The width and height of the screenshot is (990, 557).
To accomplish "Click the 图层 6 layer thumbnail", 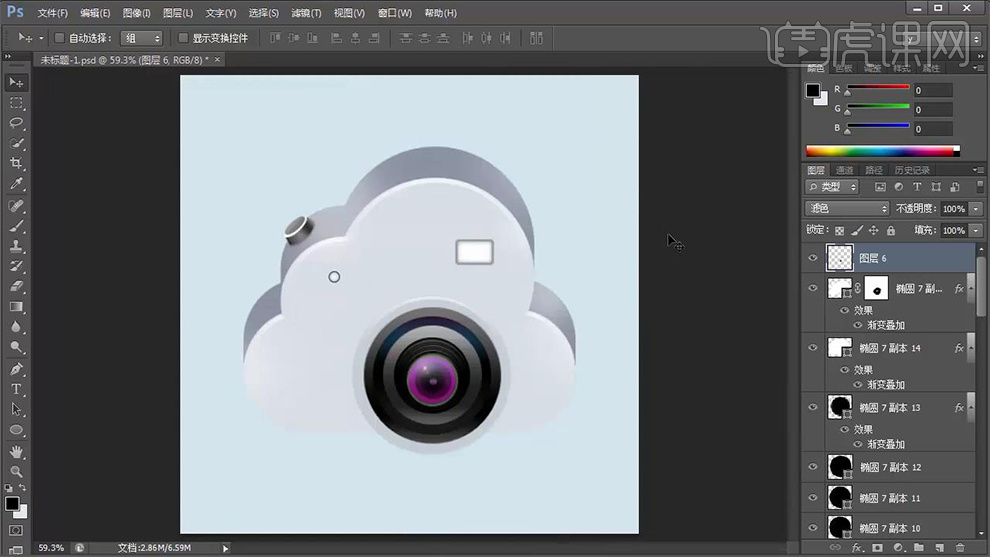I will [840, 258].
